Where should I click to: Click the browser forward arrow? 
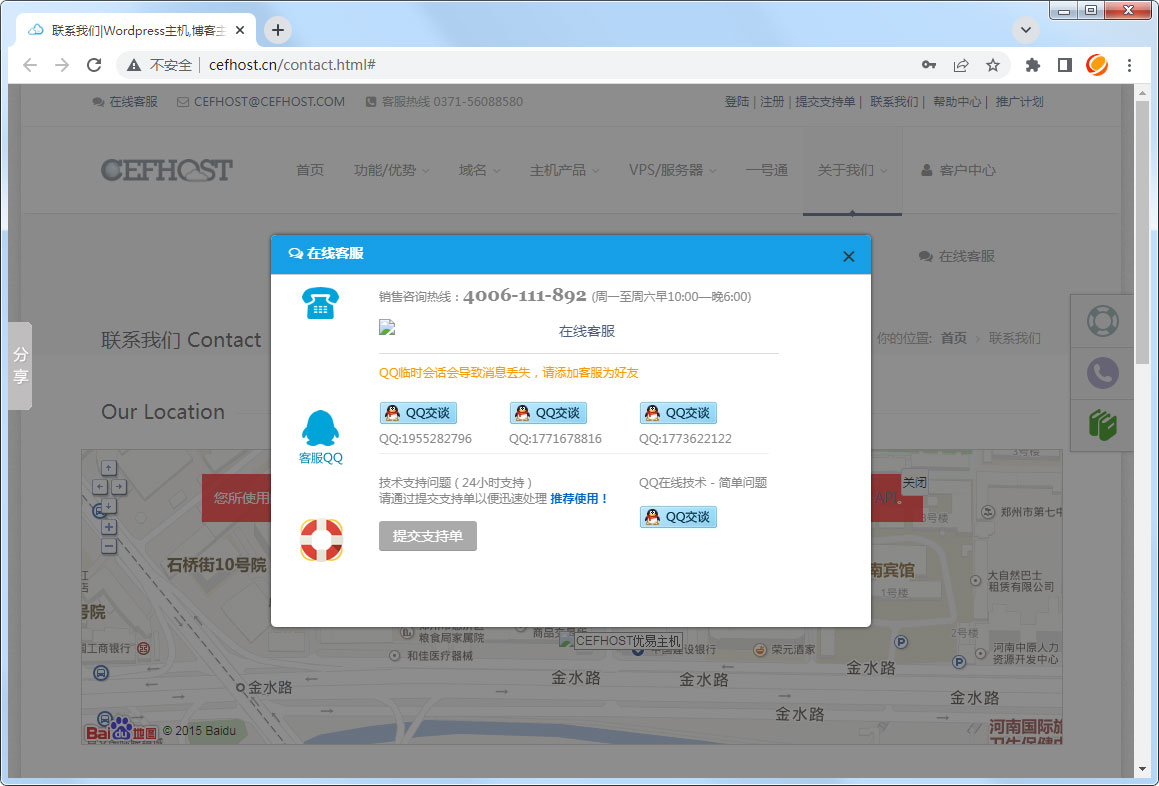62,65
